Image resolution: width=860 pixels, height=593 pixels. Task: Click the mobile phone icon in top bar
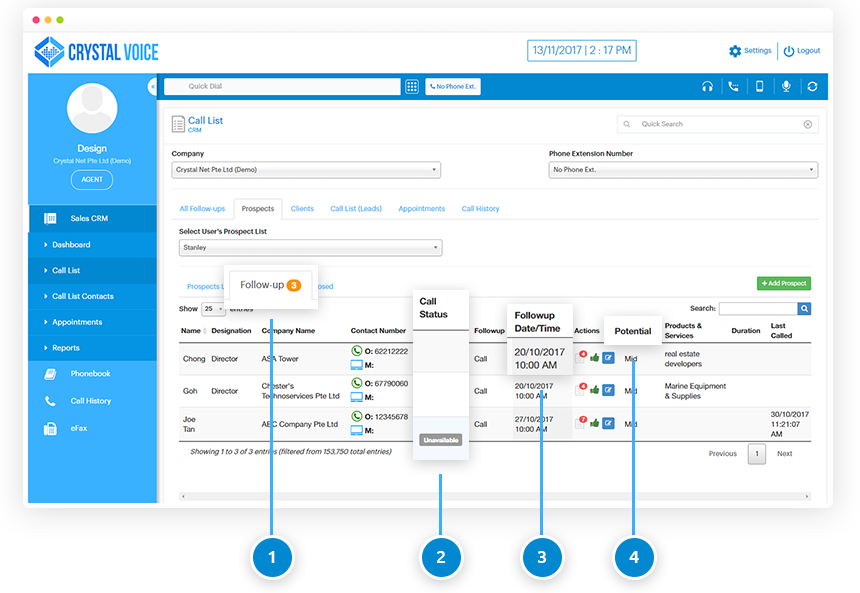pos(759,87)
